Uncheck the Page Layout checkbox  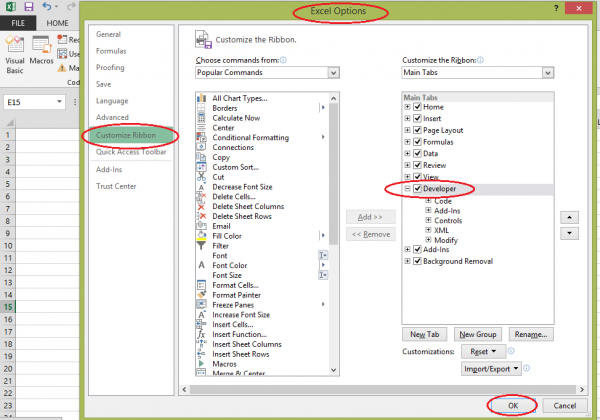pos(417,130)
